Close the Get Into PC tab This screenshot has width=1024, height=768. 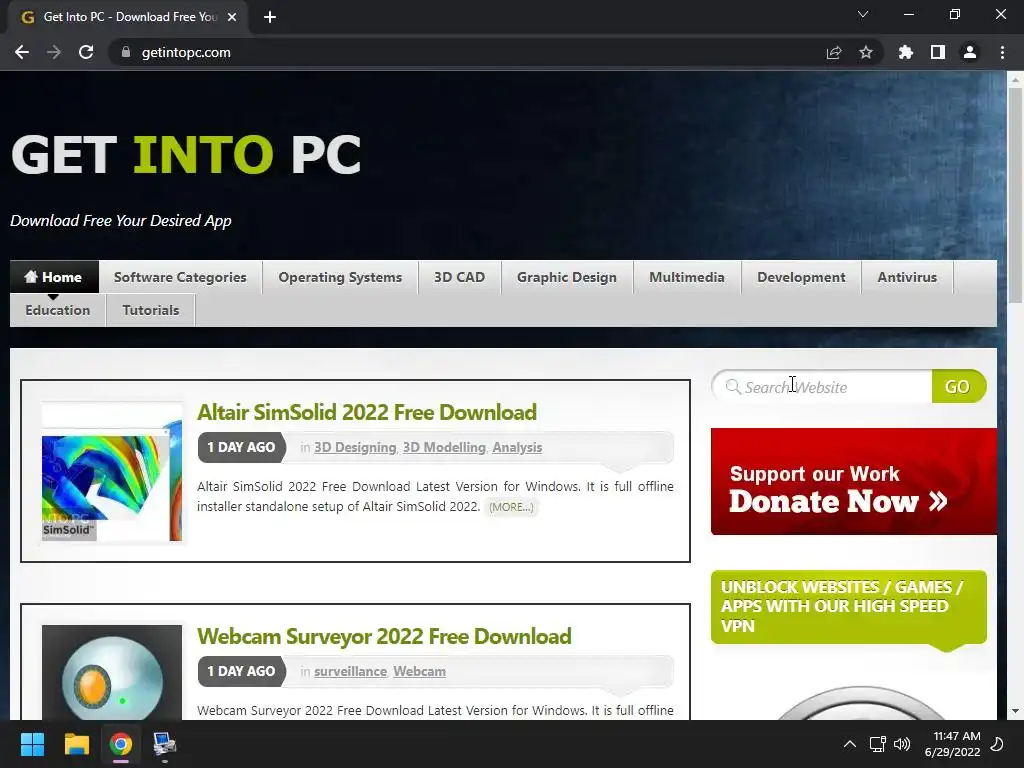point(232,17)
